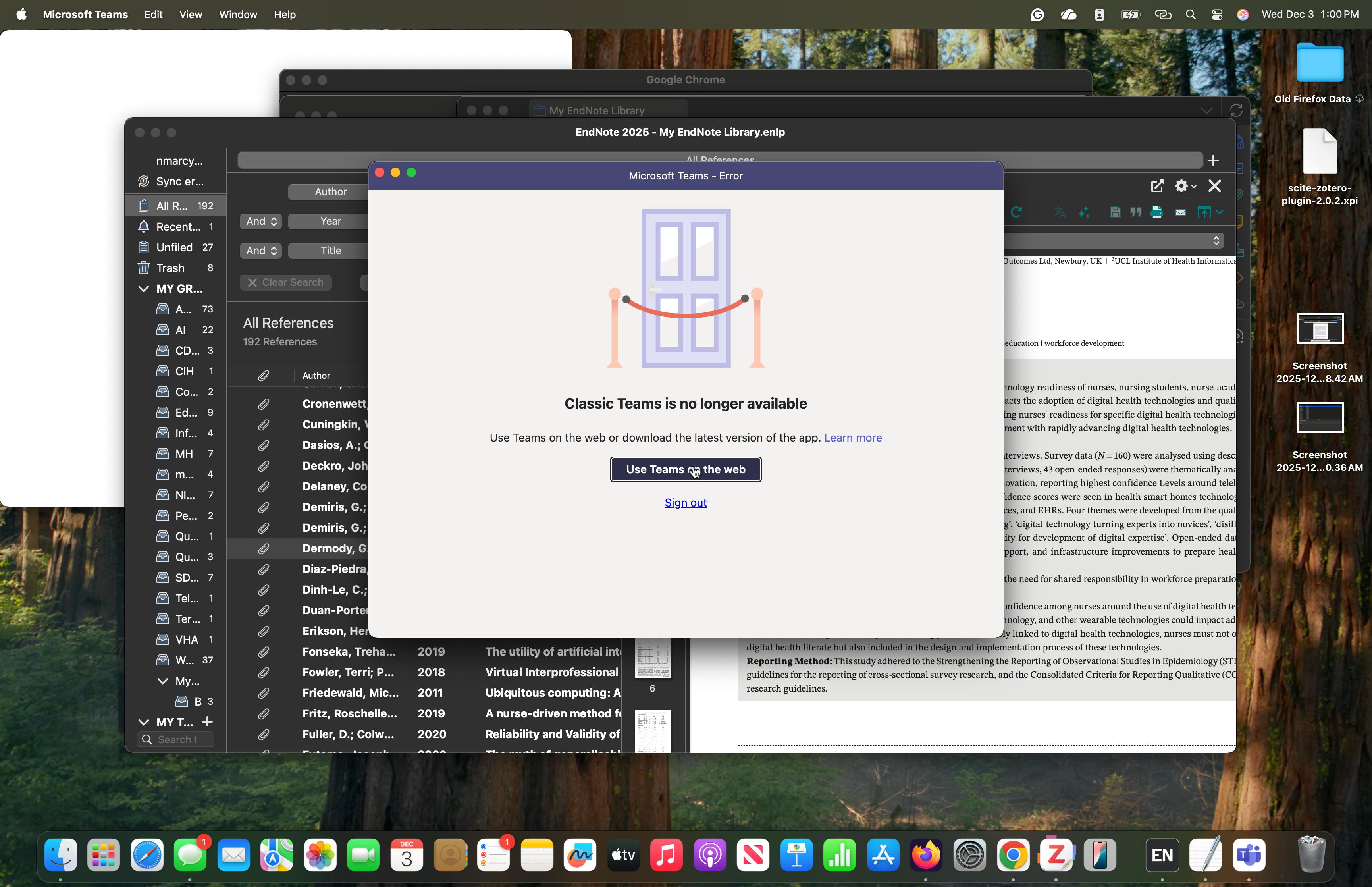Image resolution: width=1372 pixels, height=887 pixels.
Task: Click the Learn more link
Action: click(853, 438)
